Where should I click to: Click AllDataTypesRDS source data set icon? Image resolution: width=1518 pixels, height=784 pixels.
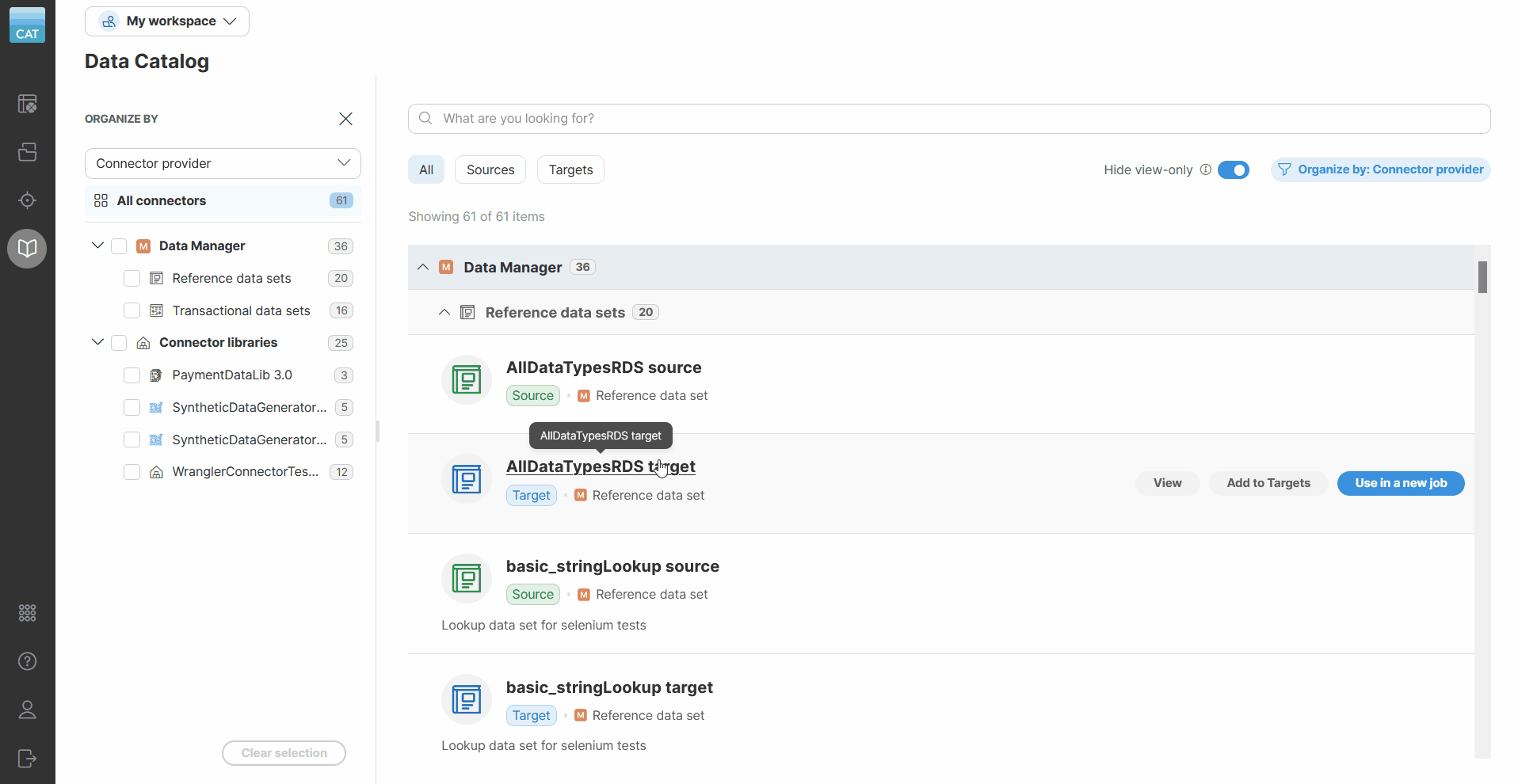tap(467, 380)
